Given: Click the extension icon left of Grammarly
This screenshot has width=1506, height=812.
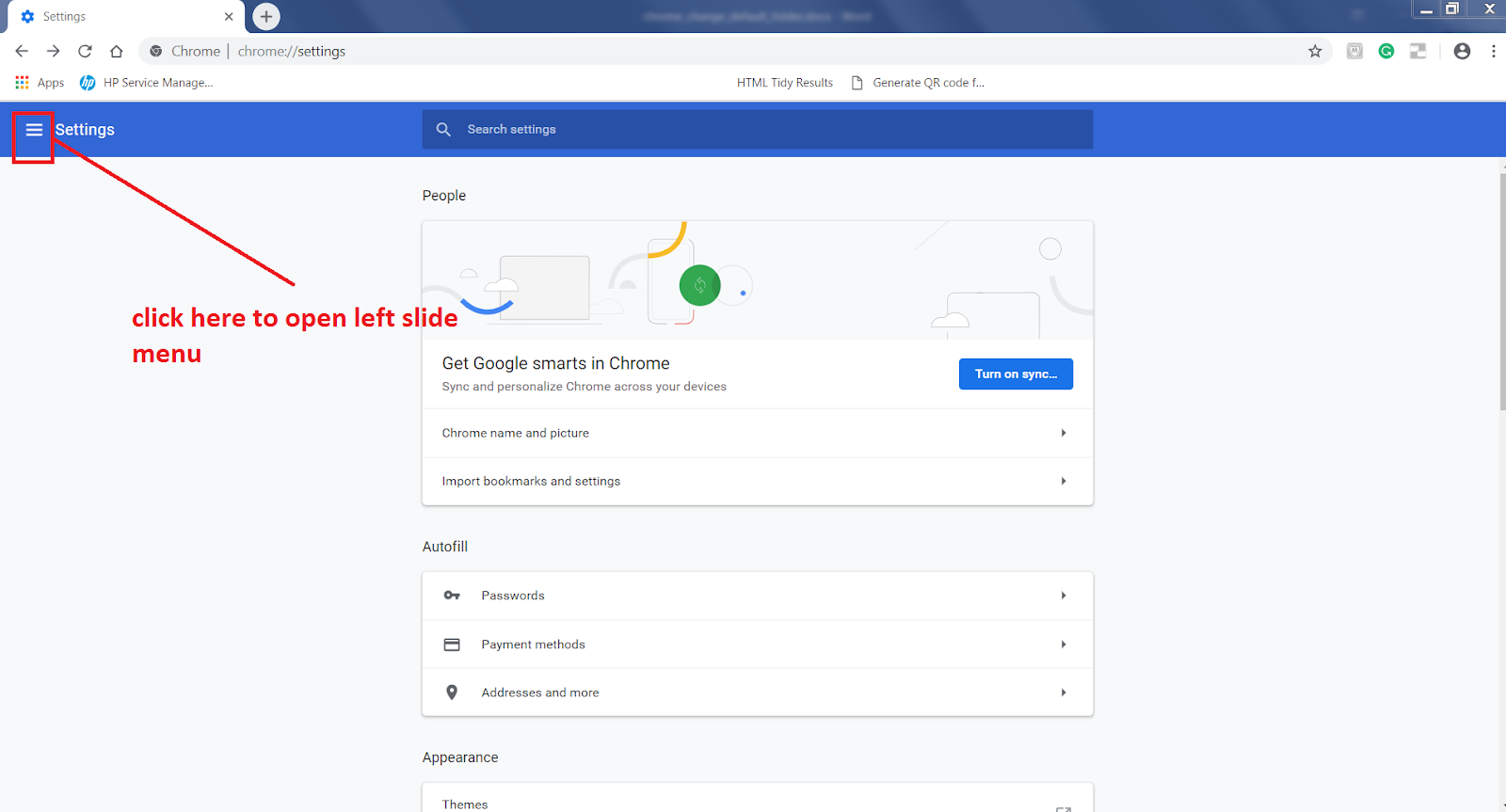Looking at the screenshot, I should pos(1354,51).
